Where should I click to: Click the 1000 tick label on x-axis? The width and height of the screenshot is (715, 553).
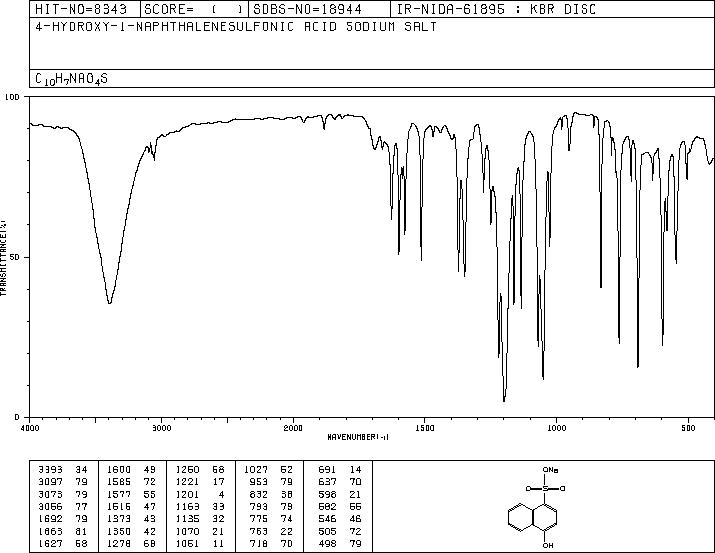click(x=556, y=428)
